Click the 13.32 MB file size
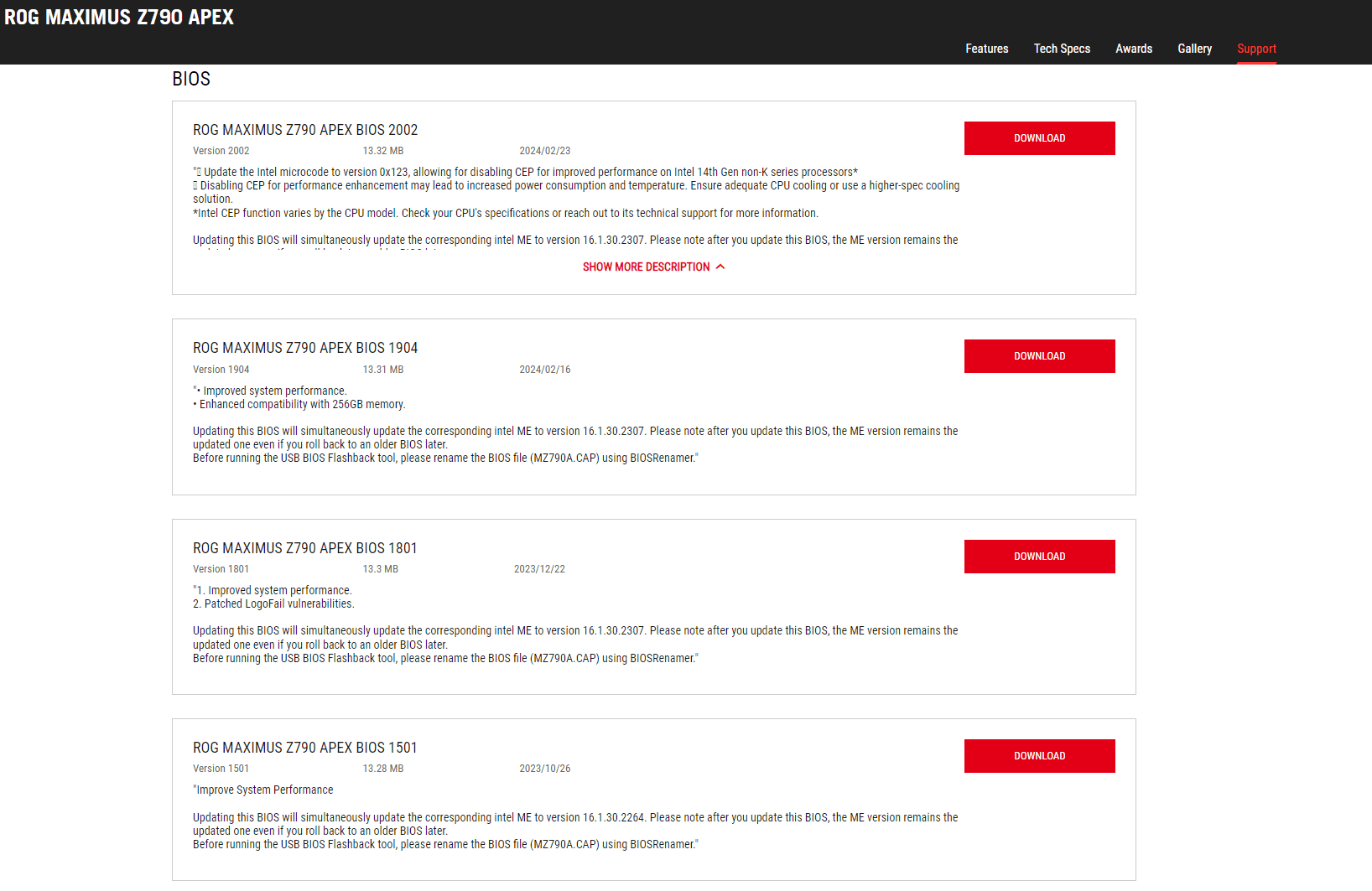Image resolution: width=1372 pixels, height=891 pixels. click(x=383, y=151)
